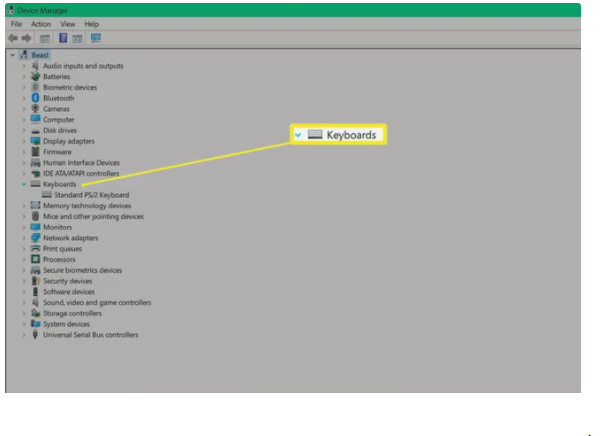
Task: Click the Mice and pointing devices icon
Action: (35, 216)
